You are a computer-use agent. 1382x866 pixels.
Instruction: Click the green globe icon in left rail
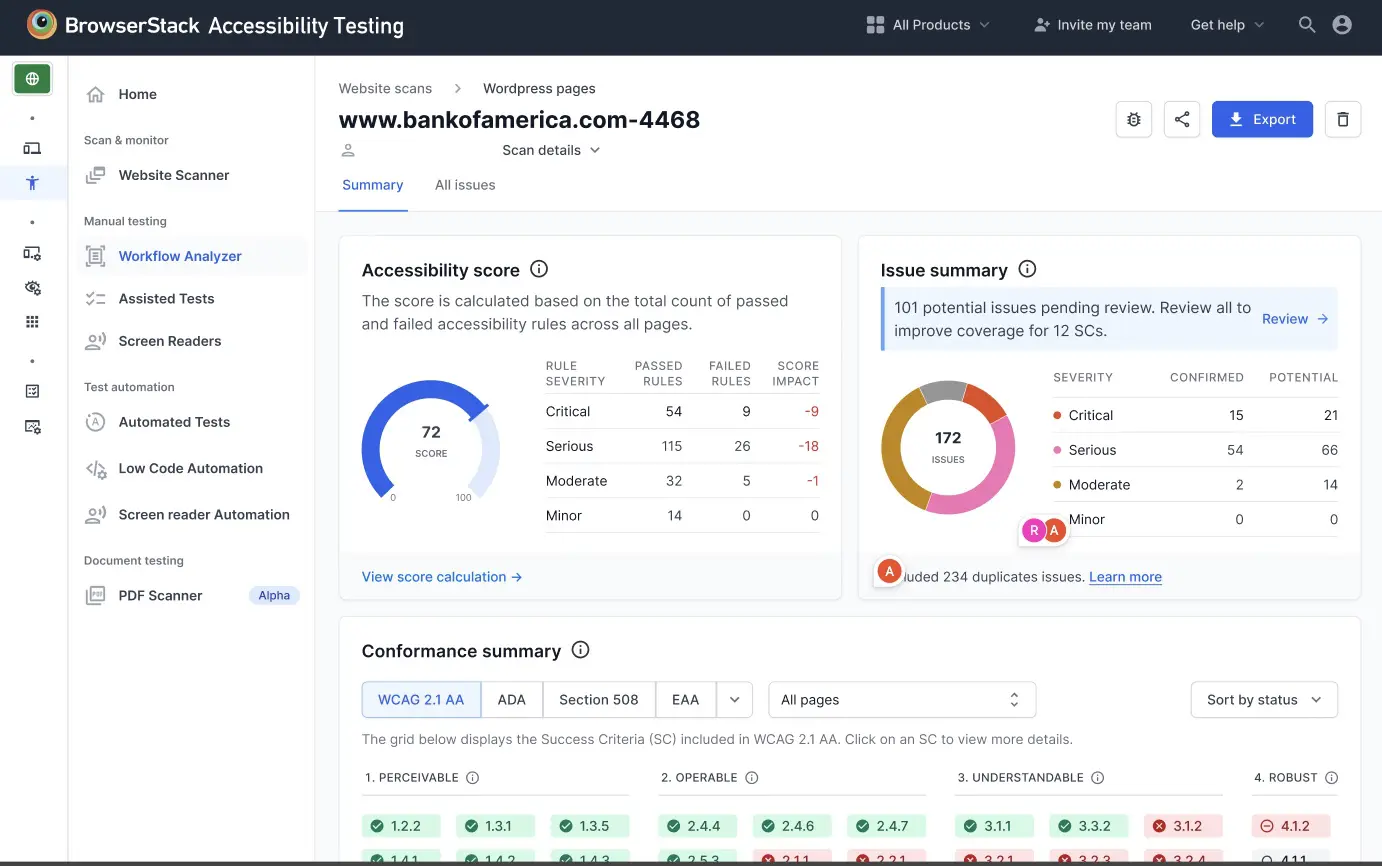tap(32, 78)
